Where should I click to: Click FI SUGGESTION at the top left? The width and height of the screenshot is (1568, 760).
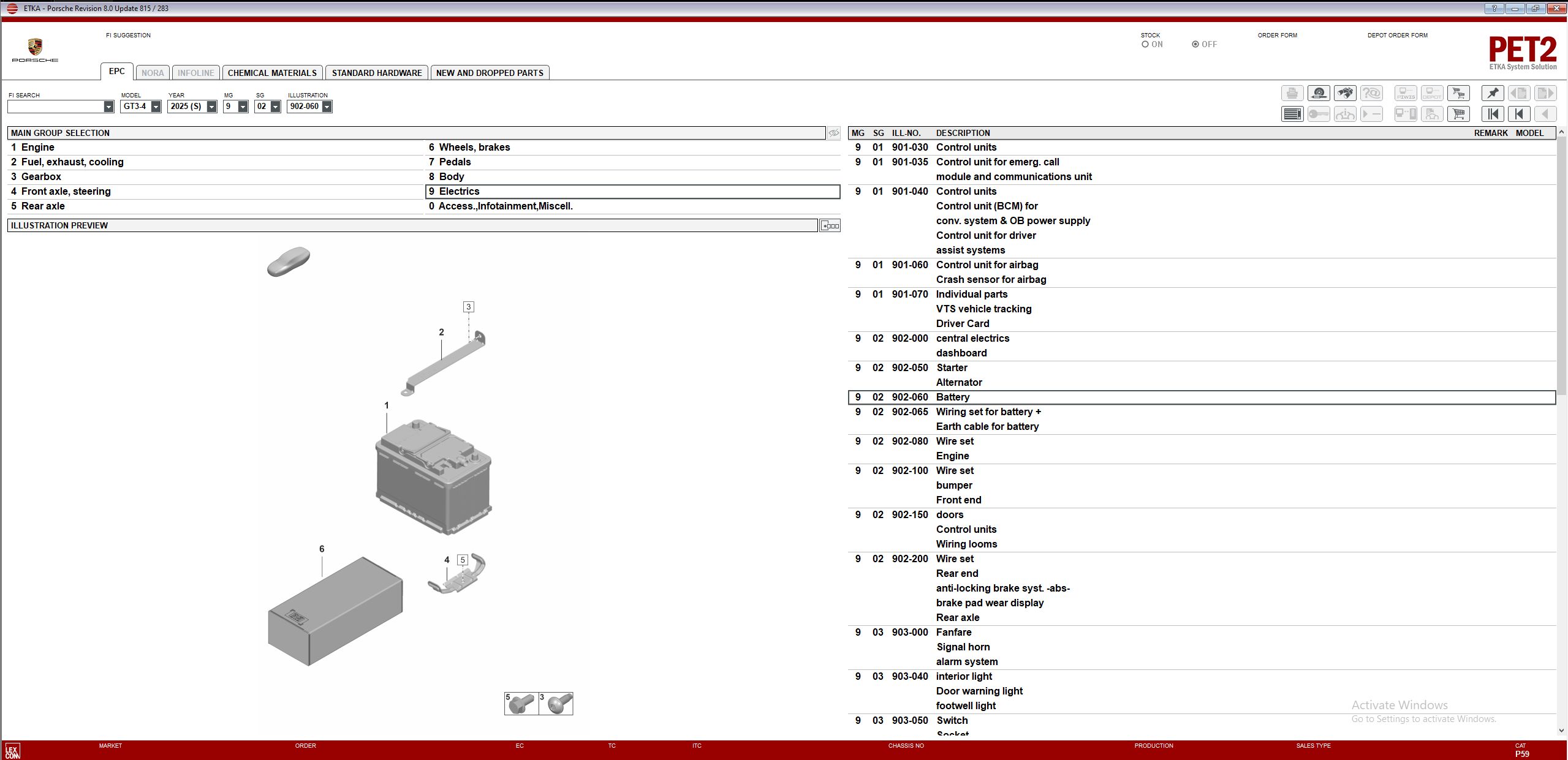tap(127, 35)
